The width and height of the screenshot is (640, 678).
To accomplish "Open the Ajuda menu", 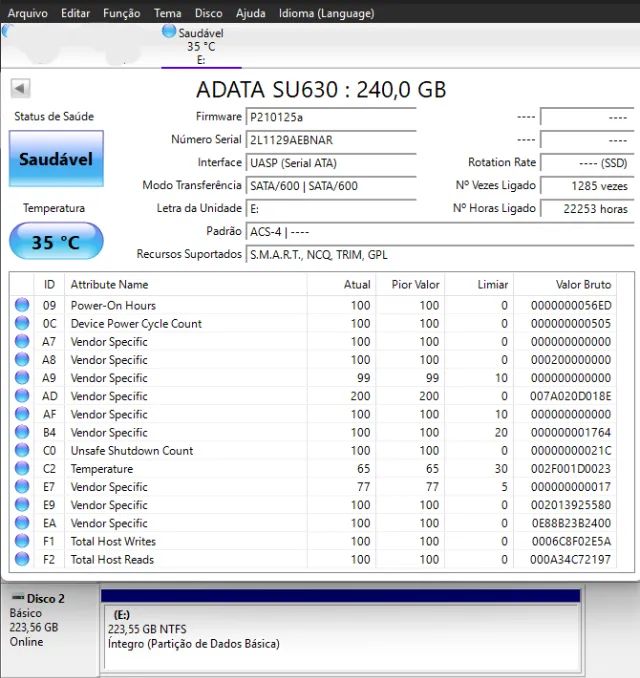I will pos(250,13).
